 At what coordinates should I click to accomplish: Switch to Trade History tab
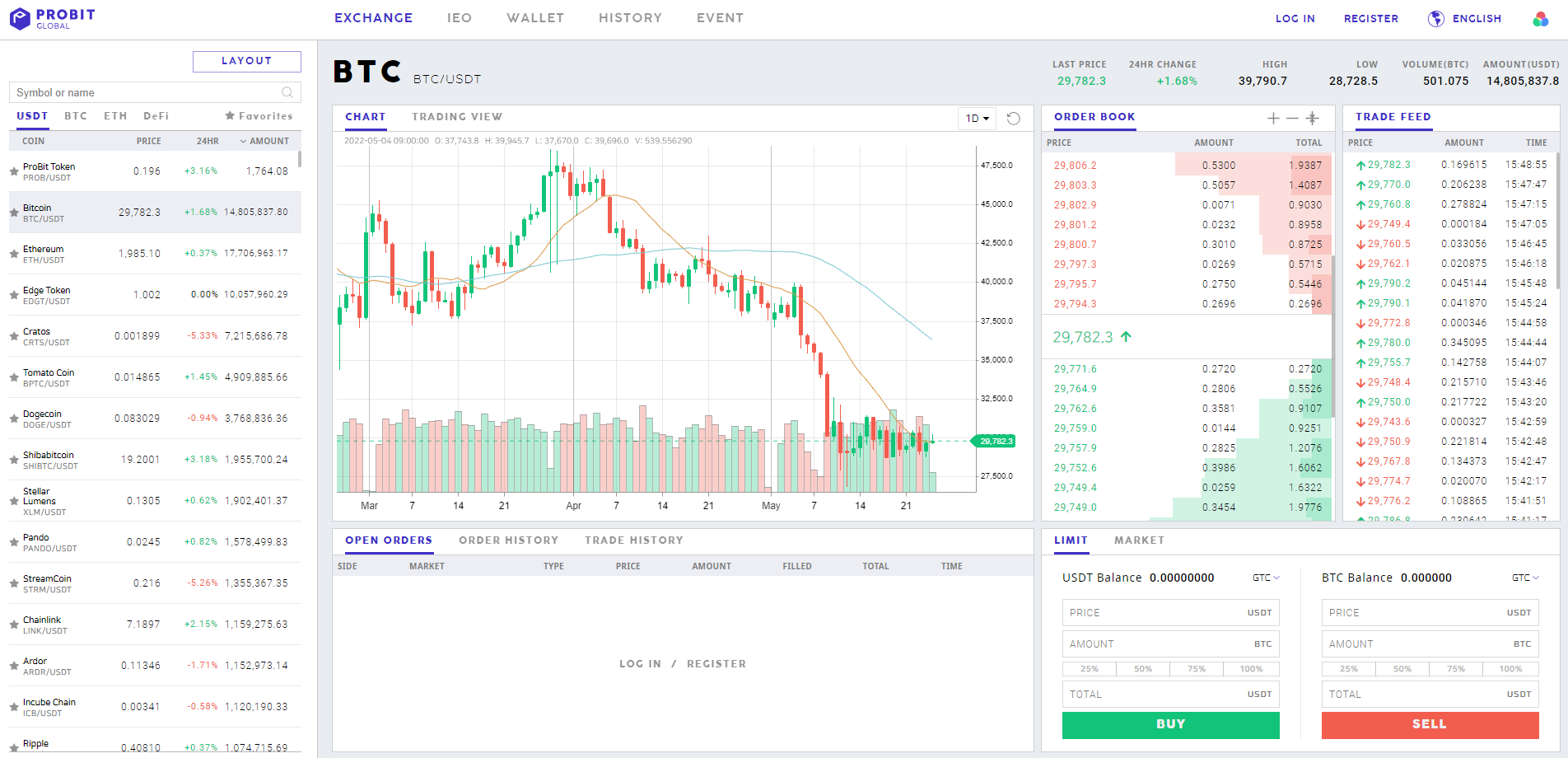coord(634,540)
